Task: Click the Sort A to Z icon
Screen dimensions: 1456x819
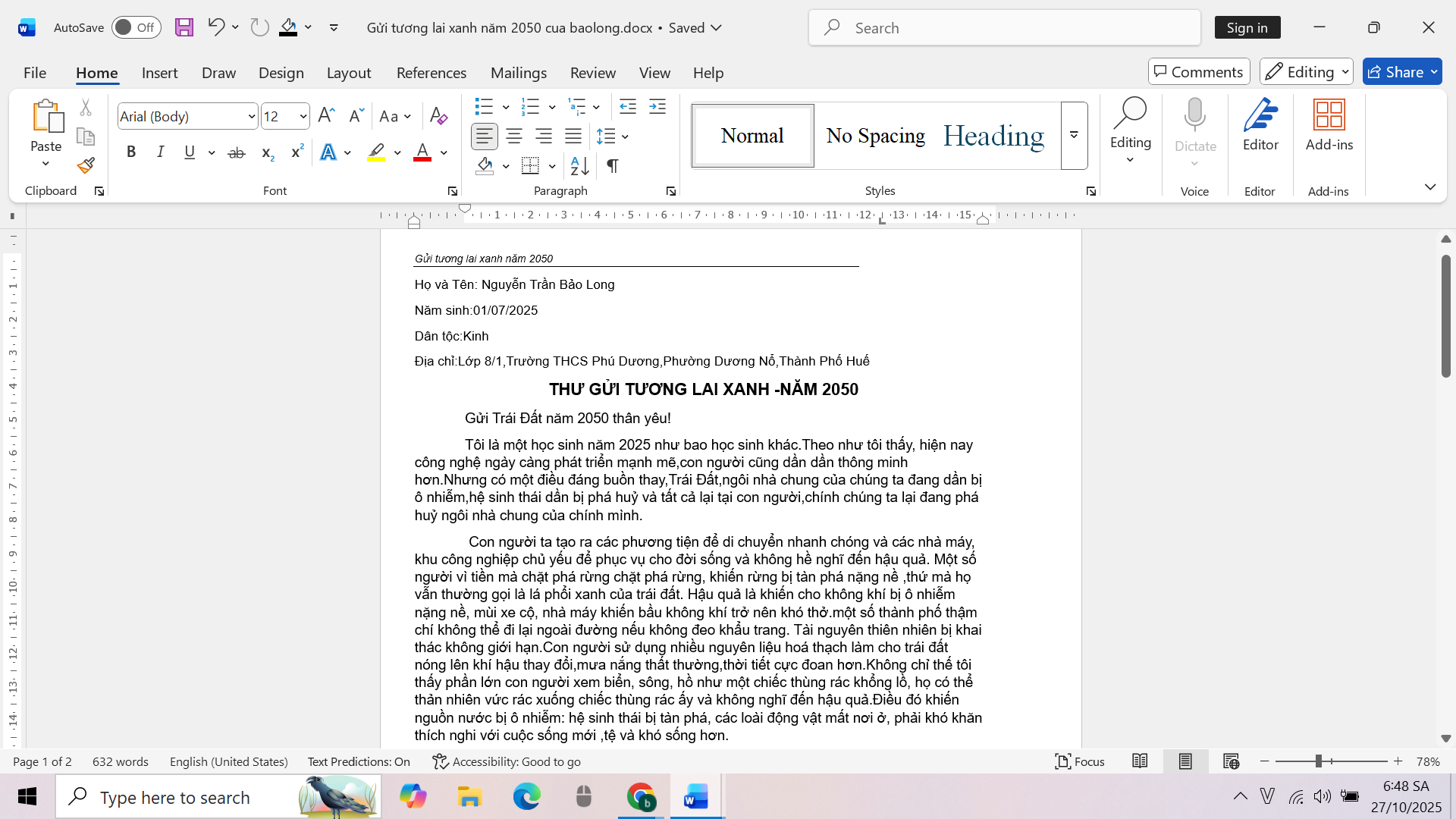Action: coord(579,165)
